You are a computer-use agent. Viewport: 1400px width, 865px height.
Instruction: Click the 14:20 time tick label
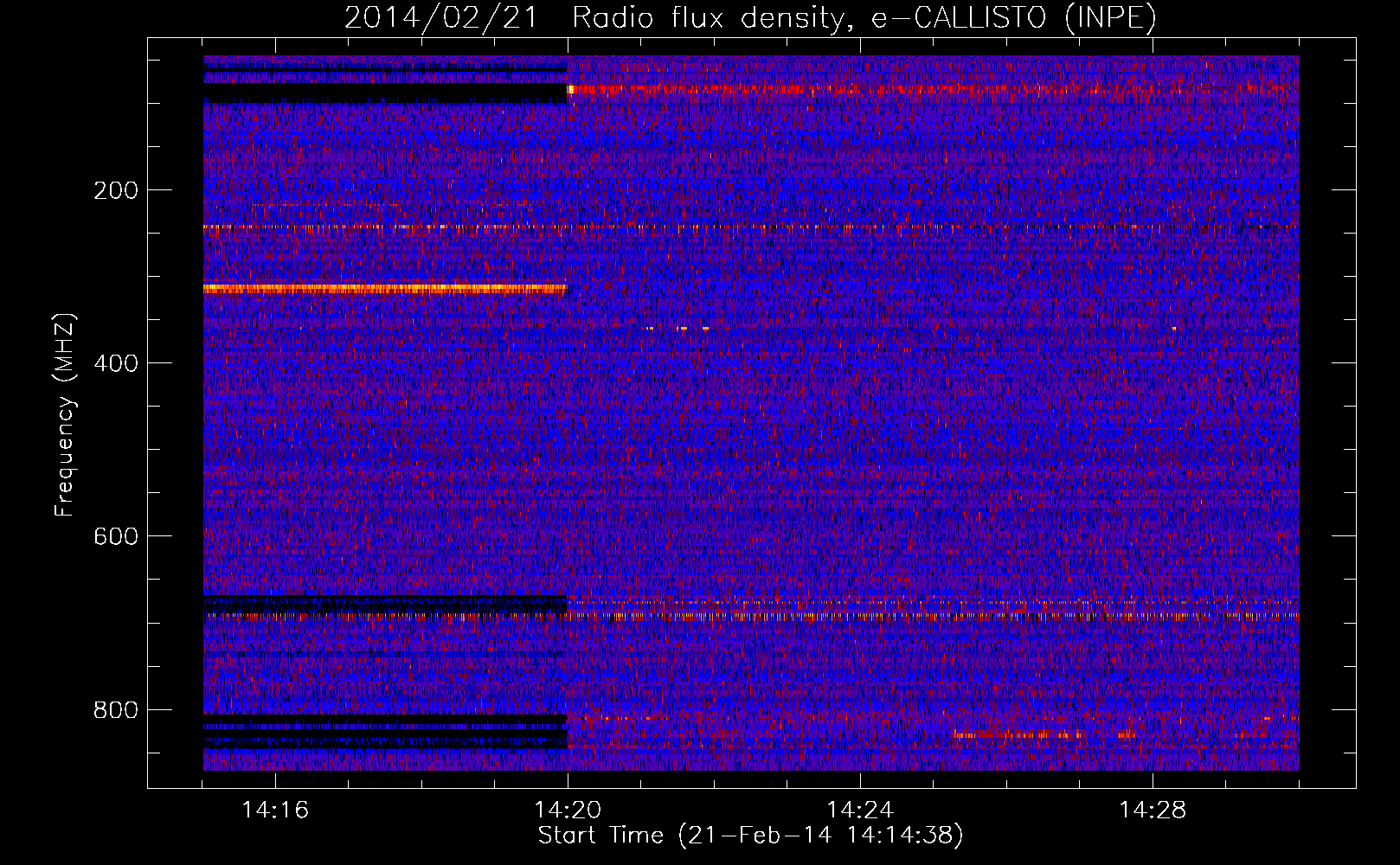point(568,810)
